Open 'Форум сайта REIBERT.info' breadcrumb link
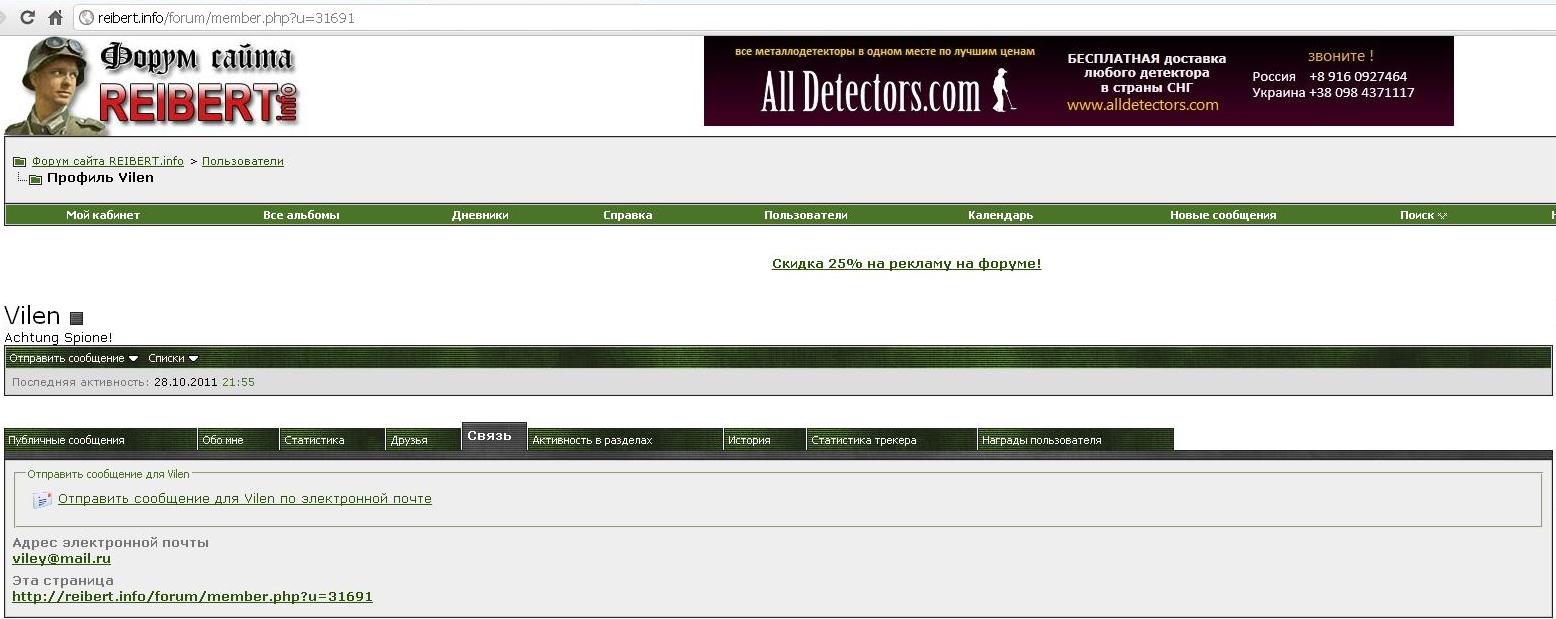Image resolution: width=1556 pixels, height=619 pixels. coord(108,161)
